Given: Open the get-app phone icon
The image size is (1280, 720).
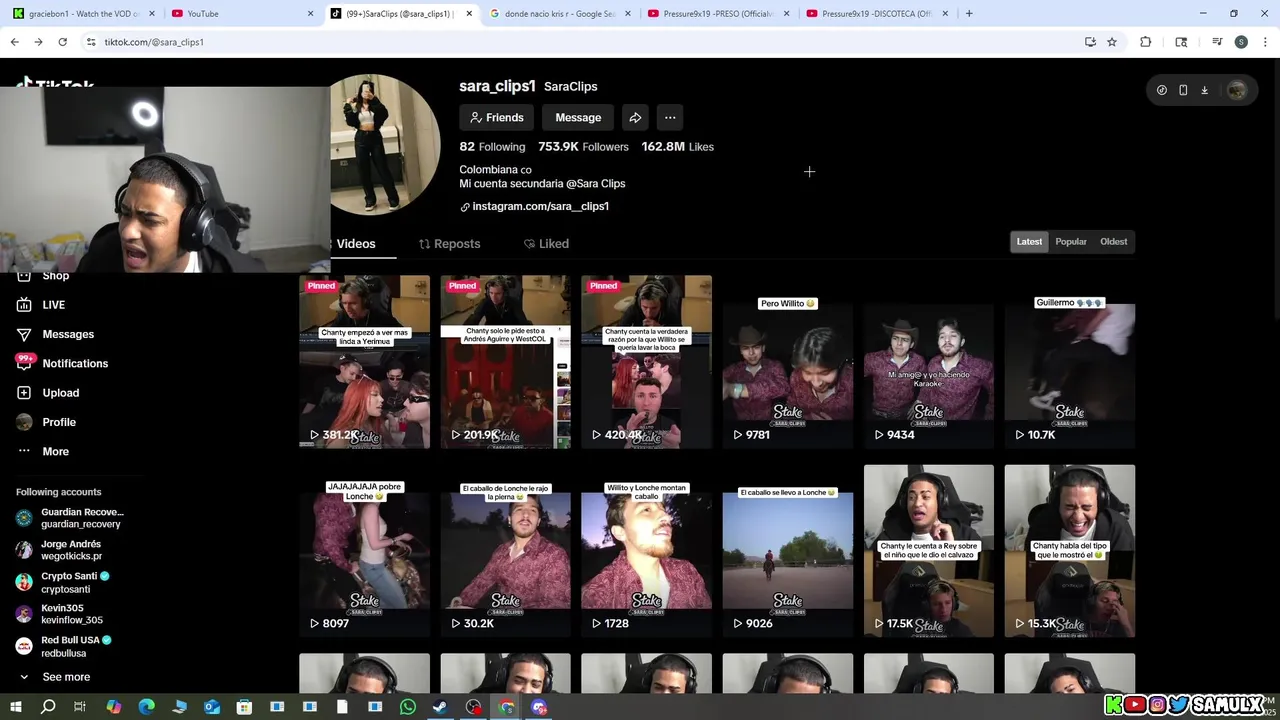Looking at the screenshot, I should [x=1183, y=90].
